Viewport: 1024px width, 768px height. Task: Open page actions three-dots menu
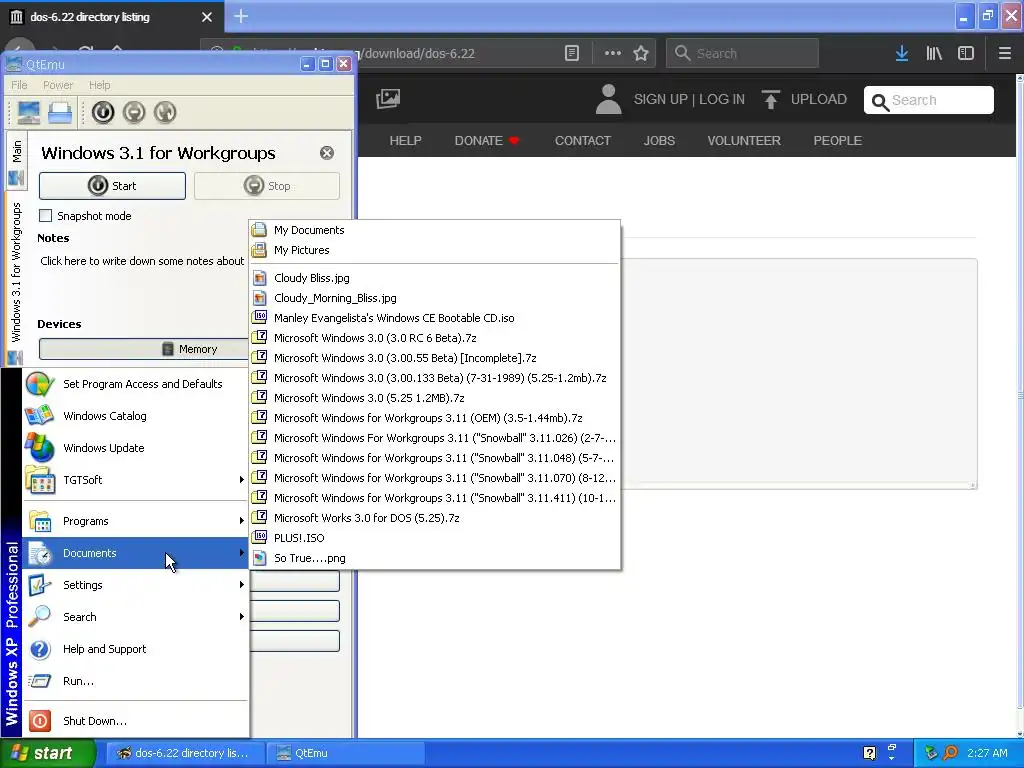tap(613, 54)
